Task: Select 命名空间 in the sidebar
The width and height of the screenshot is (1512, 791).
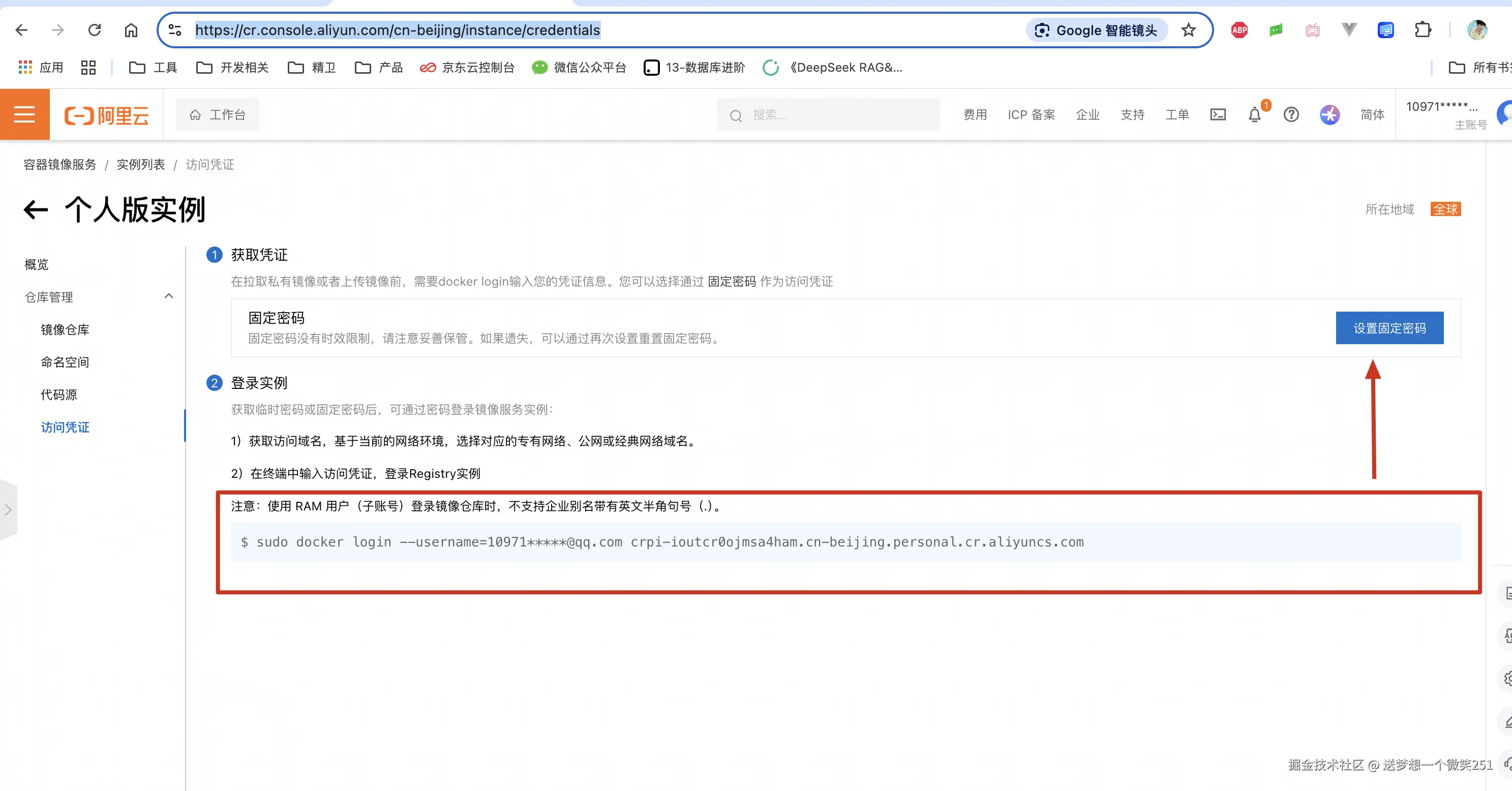Action: 65,362
